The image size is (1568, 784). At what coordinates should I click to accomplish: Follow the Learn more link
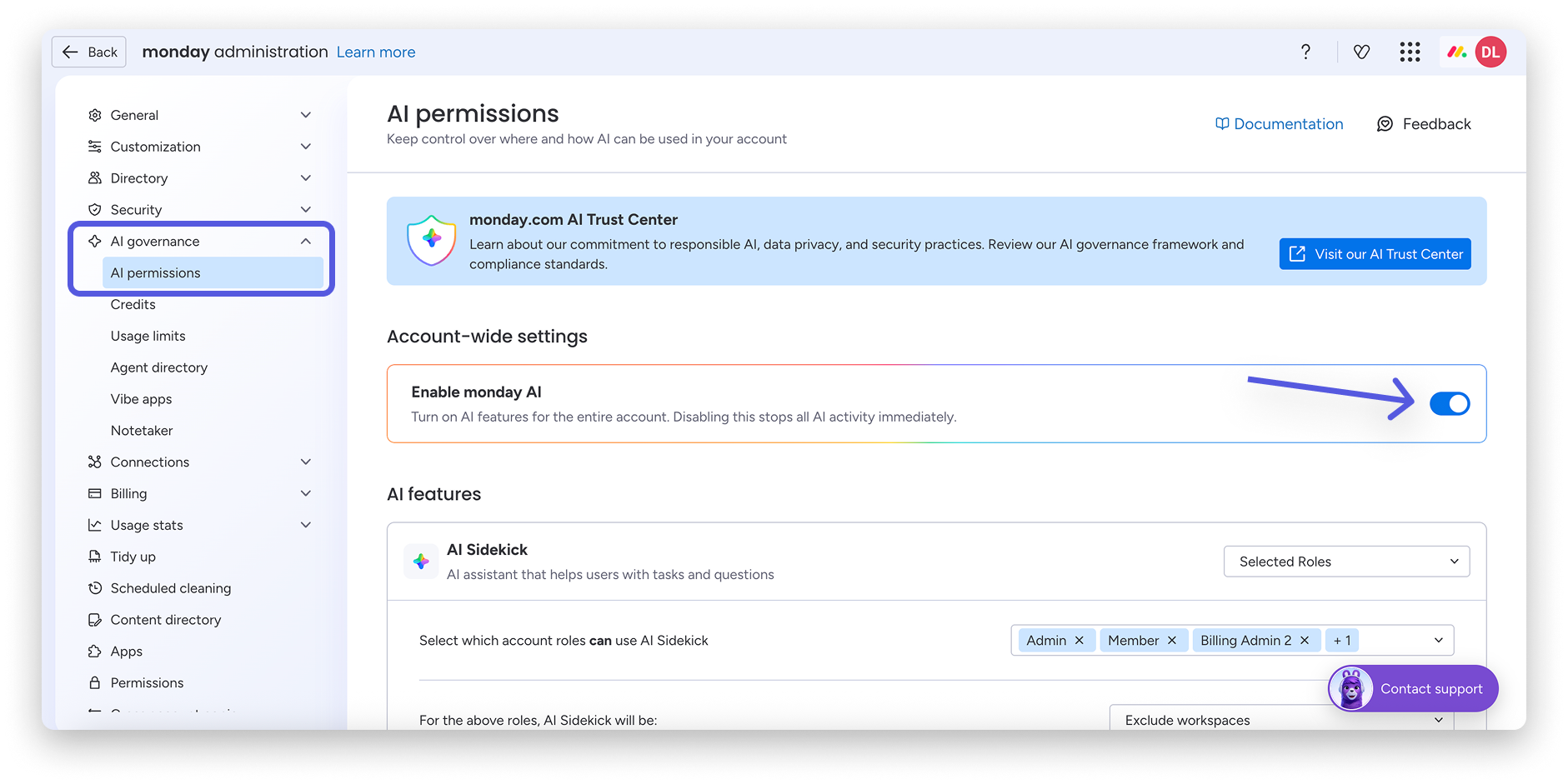pyautogui.click(x=376, y=52)
